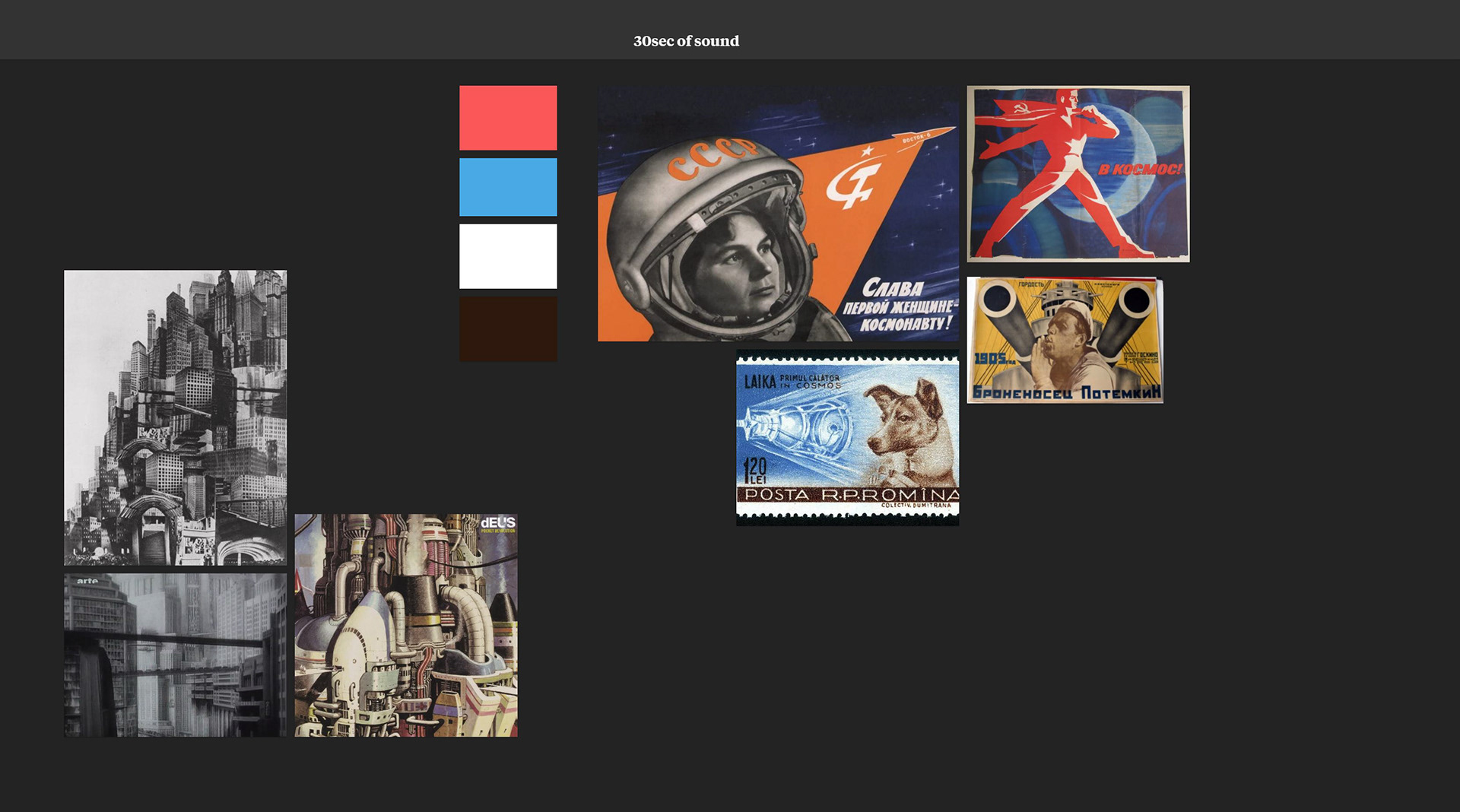The image size is (1460, 812).
Task: Open the arte grey skyline image
Action: [x=176, y=655]
